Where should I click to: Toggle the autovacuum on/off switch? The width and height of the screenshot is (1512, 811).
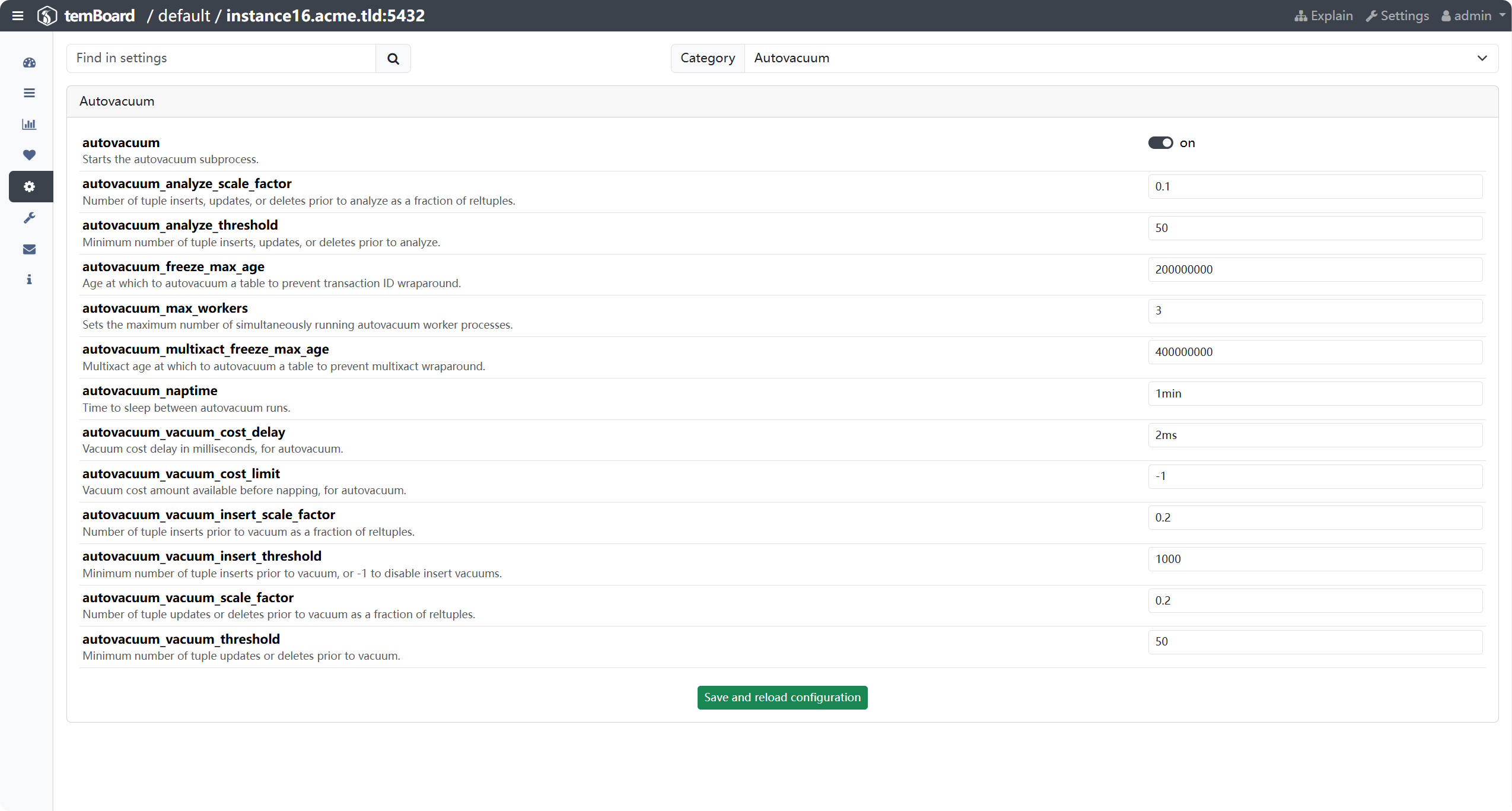coord(1160,143)
